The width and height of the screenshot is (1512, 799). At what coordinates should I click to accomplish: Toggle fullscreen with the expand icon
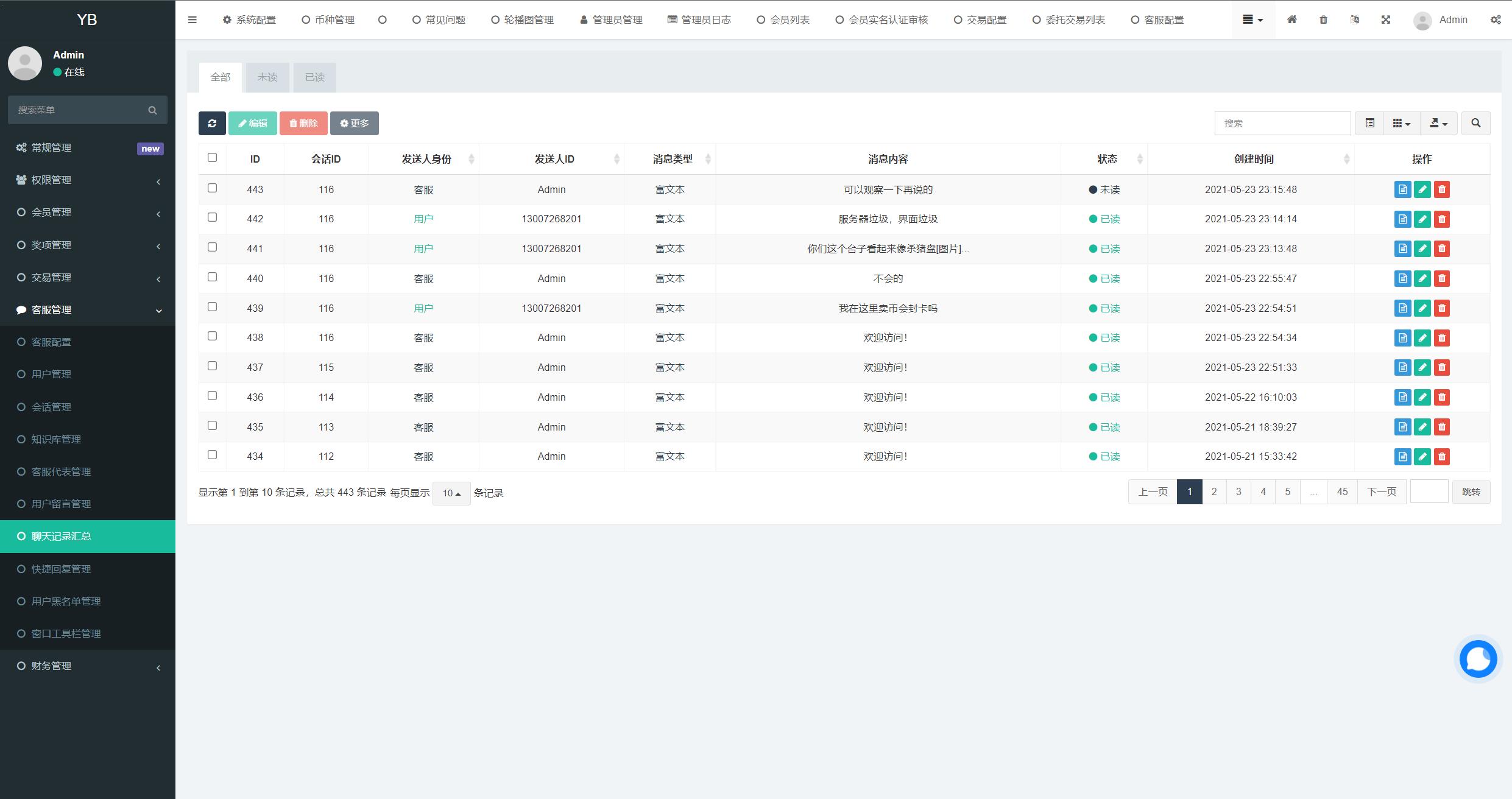[x=1386, y=19]
